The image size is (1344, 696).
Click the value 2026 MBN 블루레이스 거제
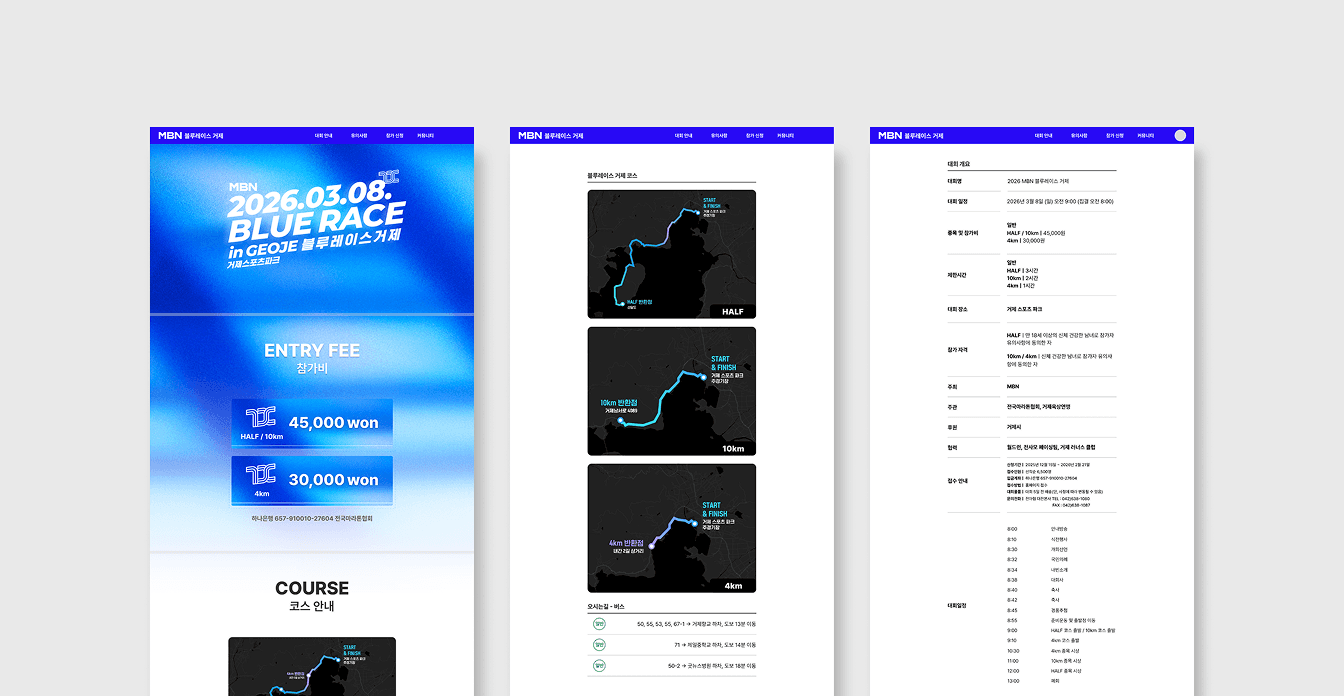click(x=1038, y=181)
